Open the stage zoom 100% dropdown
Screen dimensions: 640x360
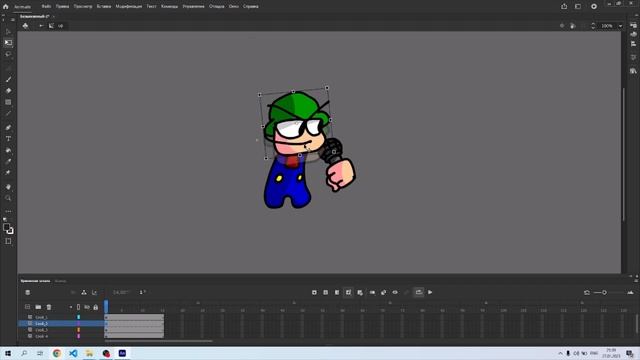(x=620, y=26)
